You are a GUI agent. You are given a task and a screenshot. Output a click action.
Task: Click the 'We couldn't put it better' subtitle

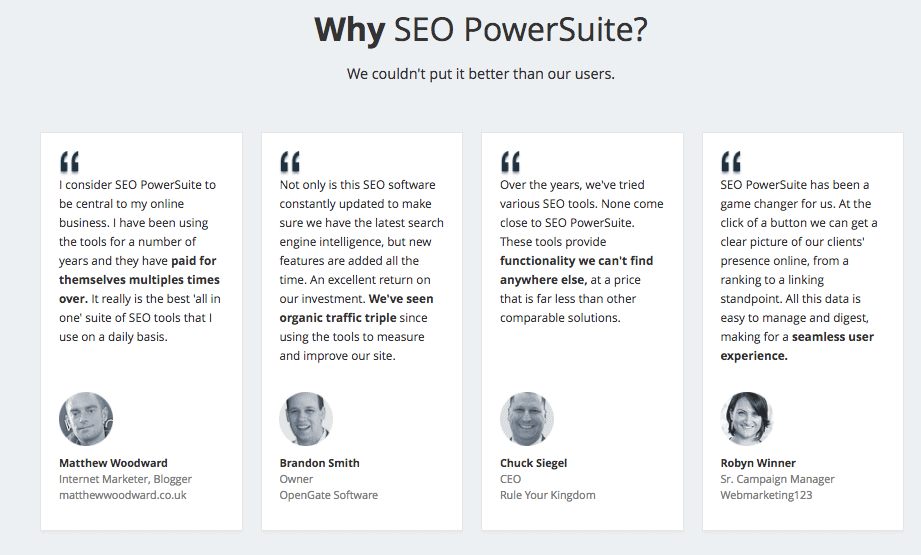coord(481,74)
